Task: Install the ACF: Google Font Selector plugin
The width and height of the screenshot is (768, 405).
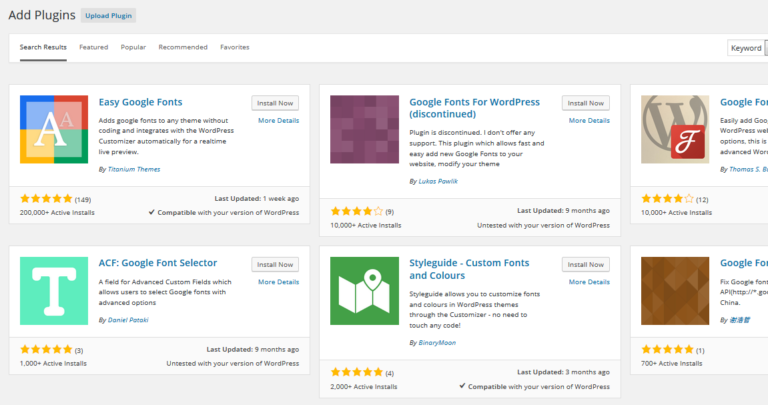Action: pos(275,264)
